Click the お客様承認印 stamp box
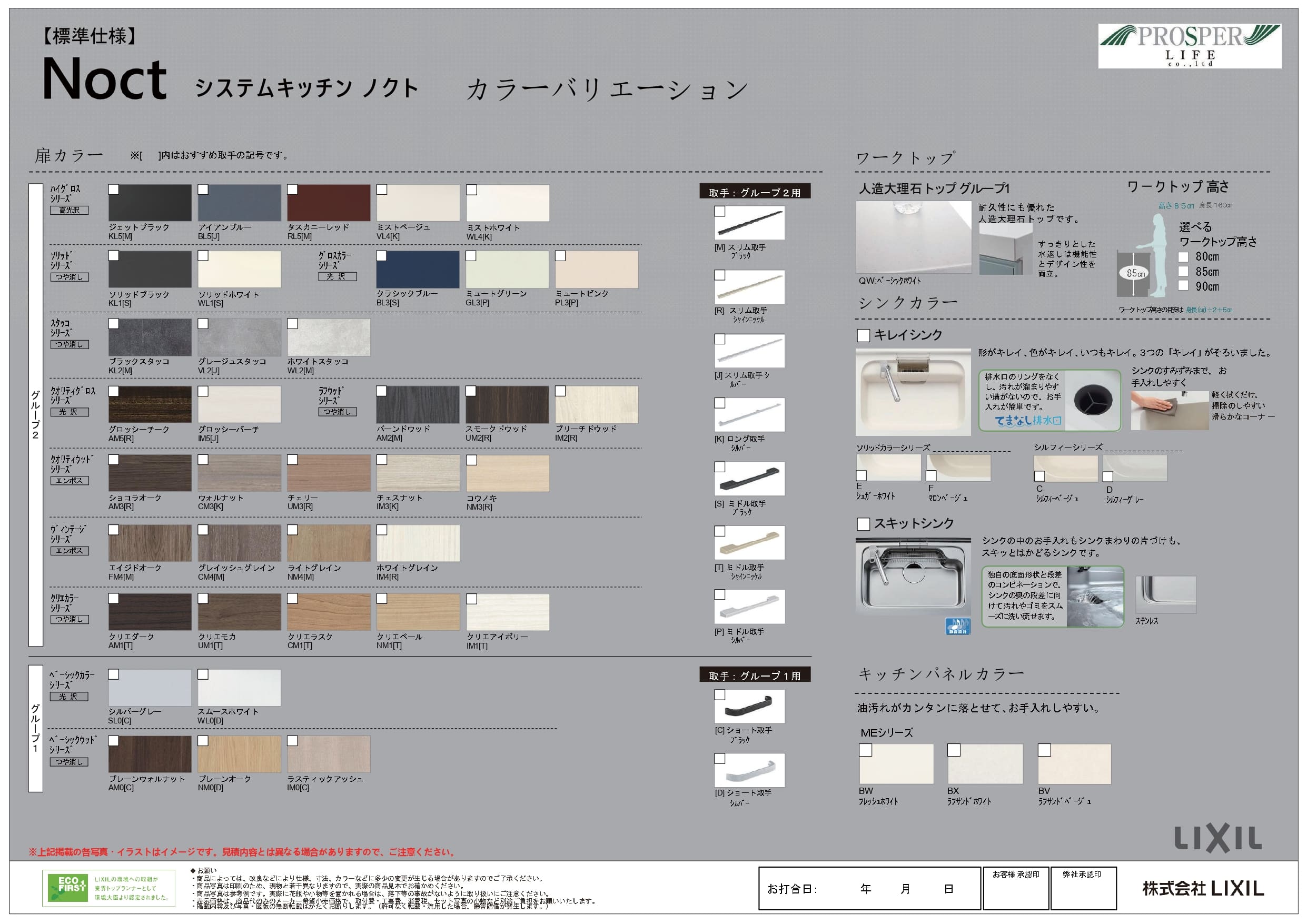The image size is (1307, 924). point(1016,888)
